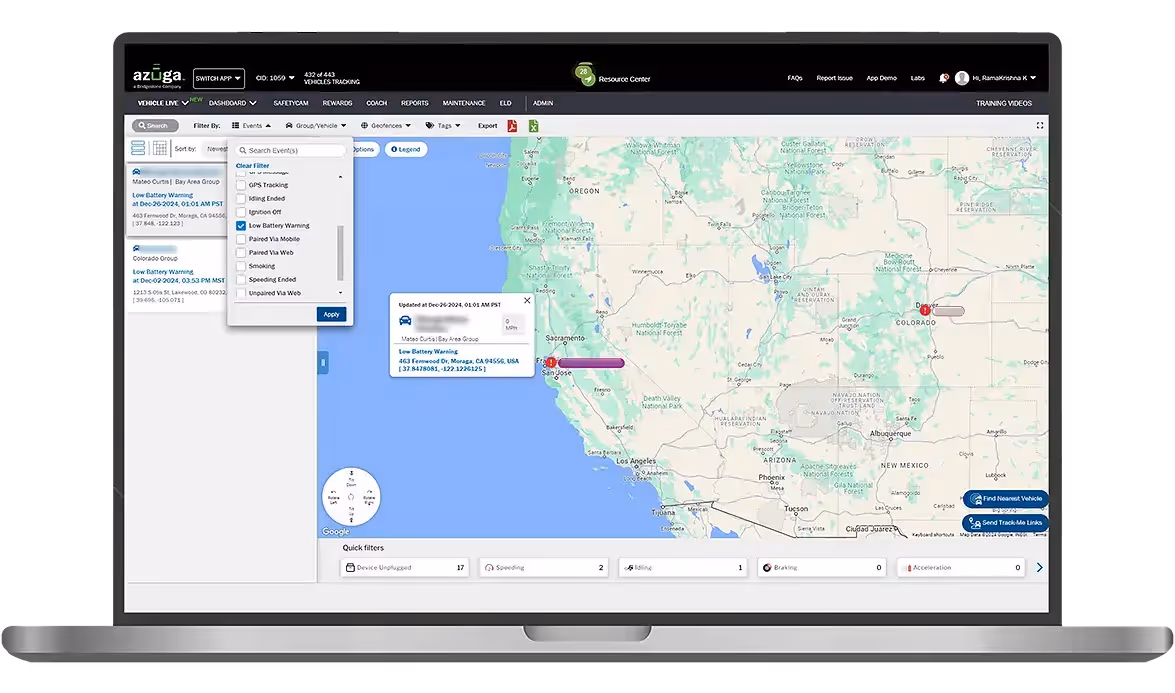Select the Braking quick filter
This screenshot has width=1175, height=693.
(x=822, y=568)
